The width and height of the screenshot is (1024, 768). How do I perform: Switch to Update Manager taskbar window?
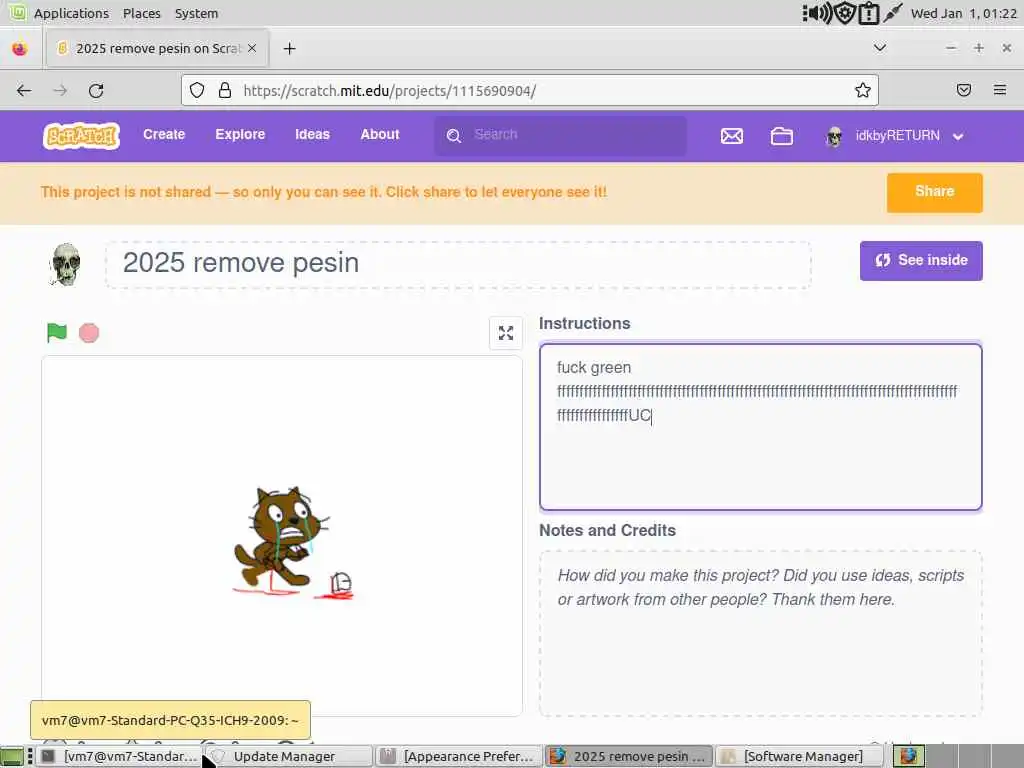[287, 756]
